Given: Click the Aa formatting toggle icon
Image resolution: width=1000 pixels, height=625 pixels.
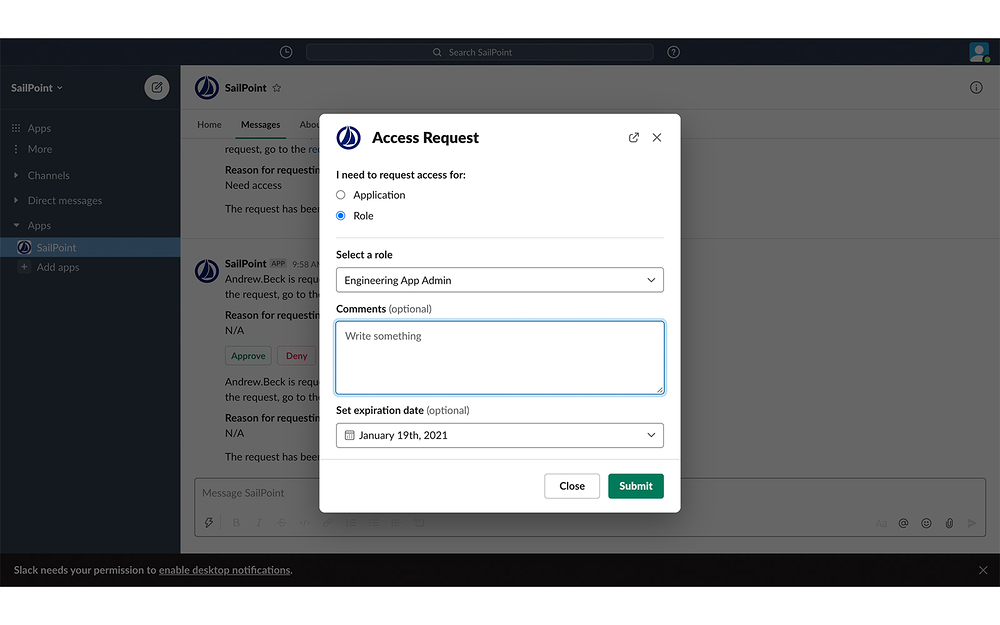Looking at the screenshot, I should click(881, 523).
